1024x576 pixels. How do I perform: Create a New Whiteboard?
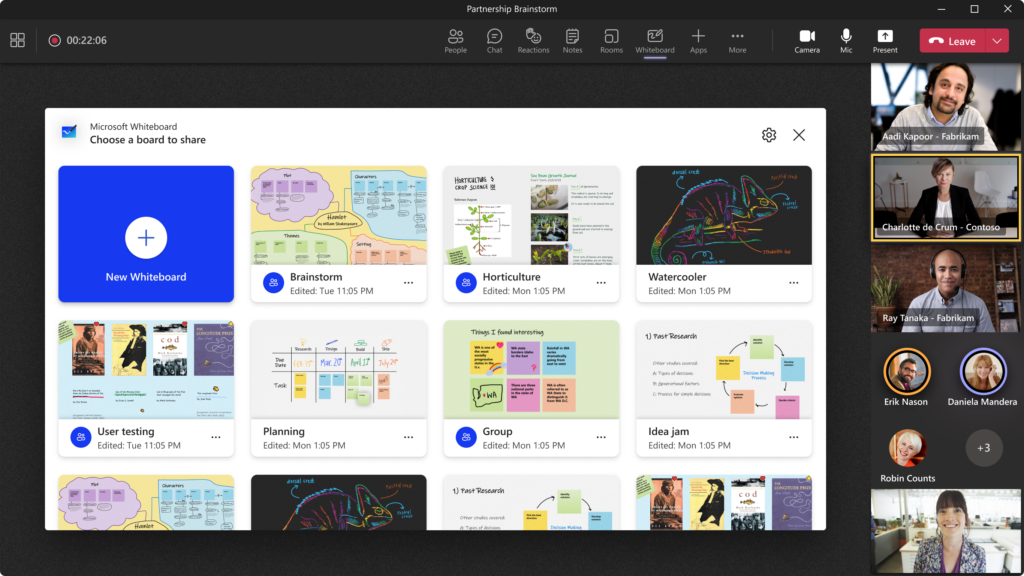pyautogui.click(x=146, y=238)
